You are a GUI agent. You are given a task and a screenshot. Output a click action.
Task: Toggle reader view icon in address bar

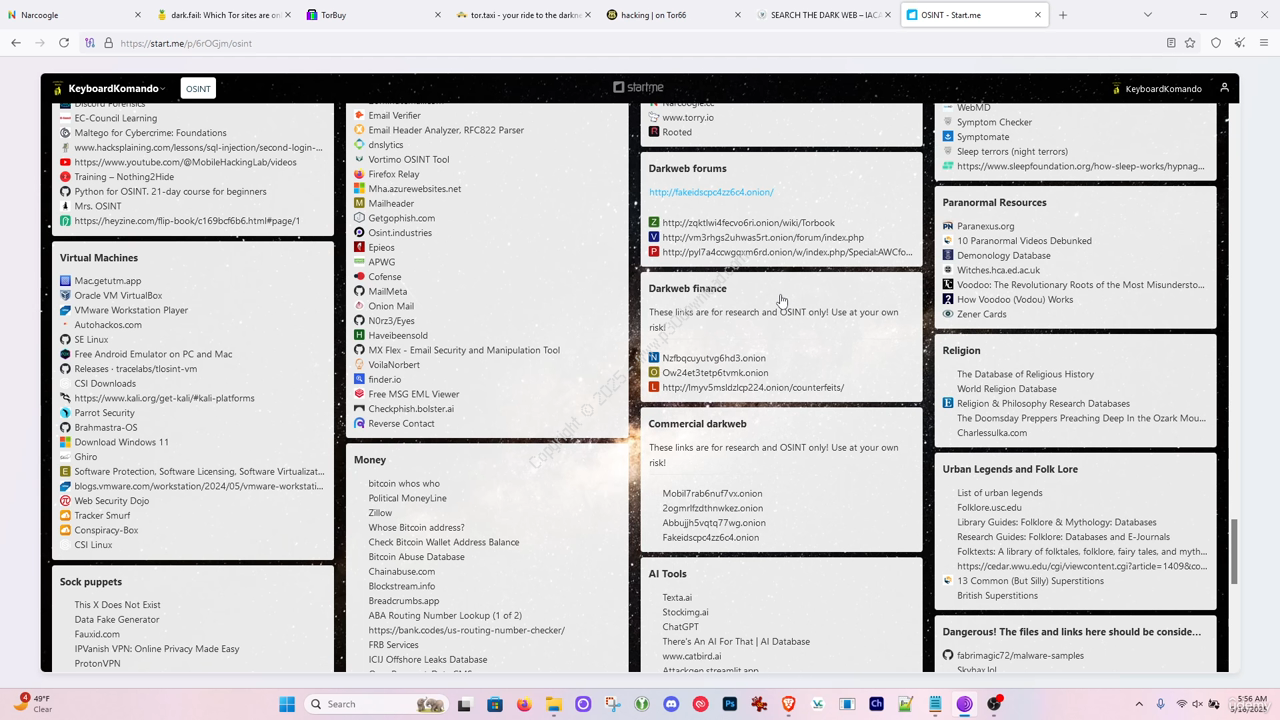(x=1171, y=43)
